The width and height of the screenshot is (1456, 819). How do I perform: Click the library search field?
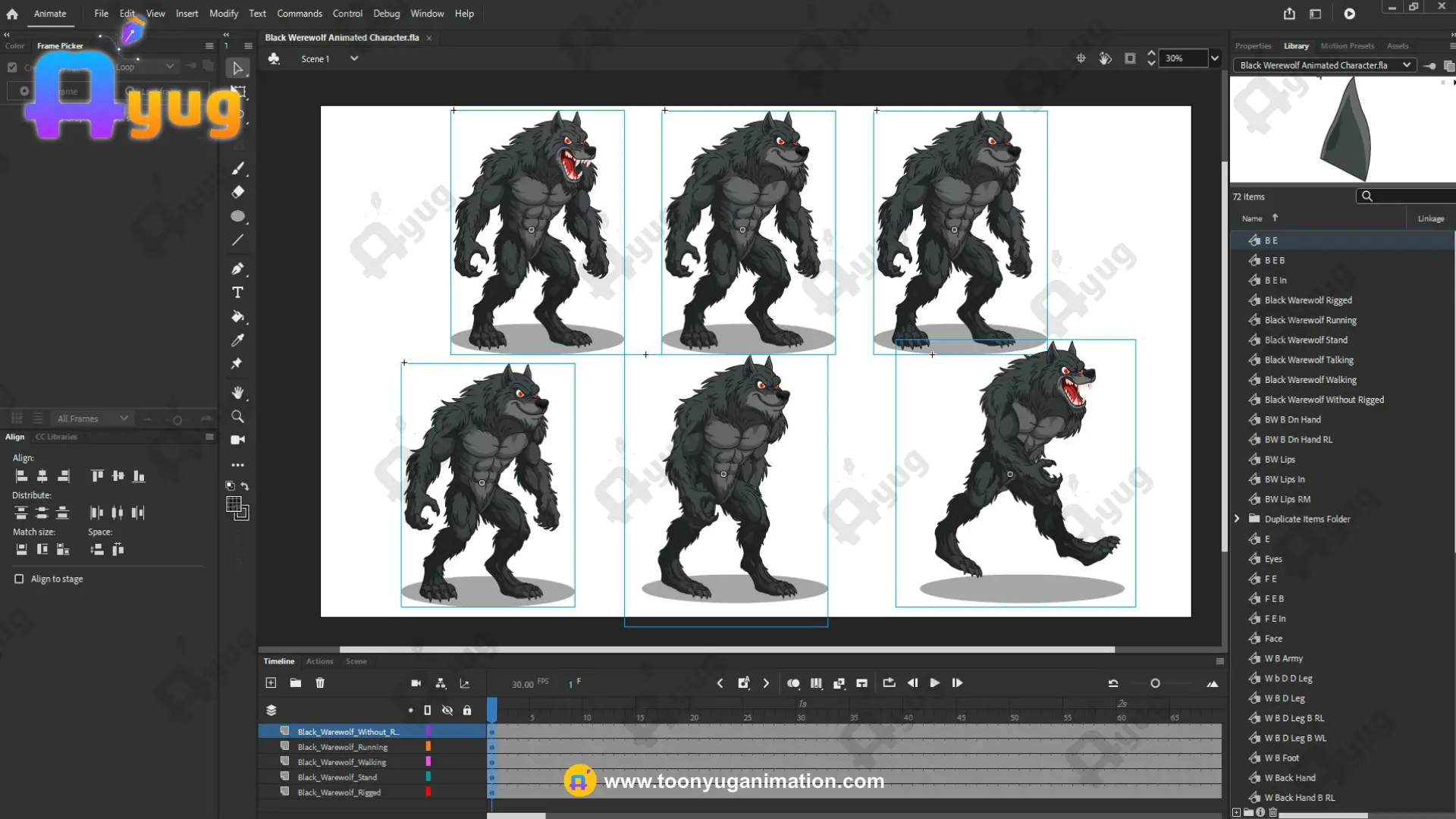click(x=1410, y=196)
